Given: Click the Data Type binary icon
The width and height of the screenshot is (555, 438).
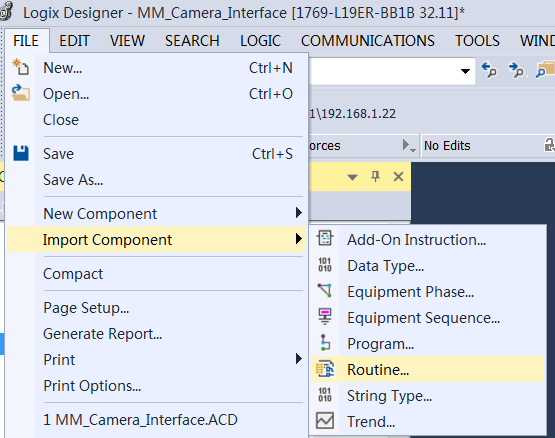Looking at the screenshot, I should coord(325,264).
